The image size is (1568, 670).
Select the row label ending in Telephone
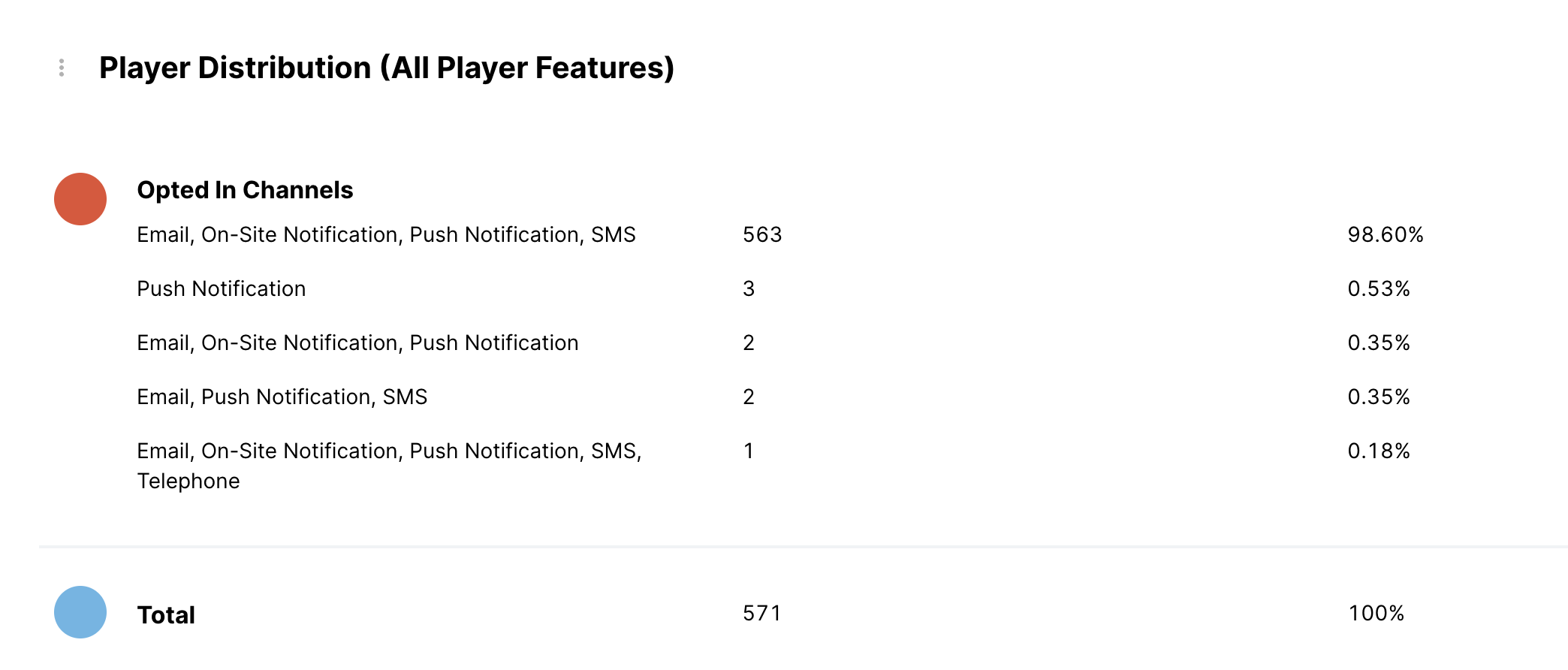388,466
